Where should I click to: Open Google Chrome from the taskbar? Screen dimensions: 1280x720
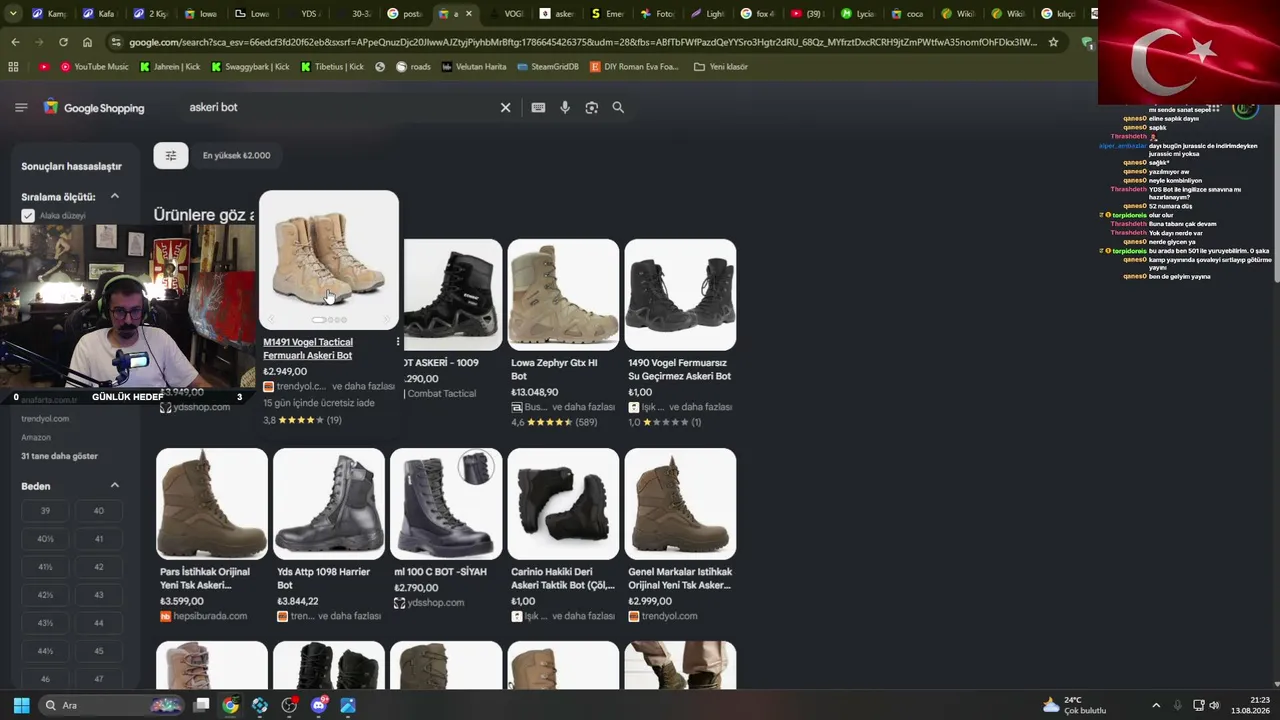tap(230, 705)
